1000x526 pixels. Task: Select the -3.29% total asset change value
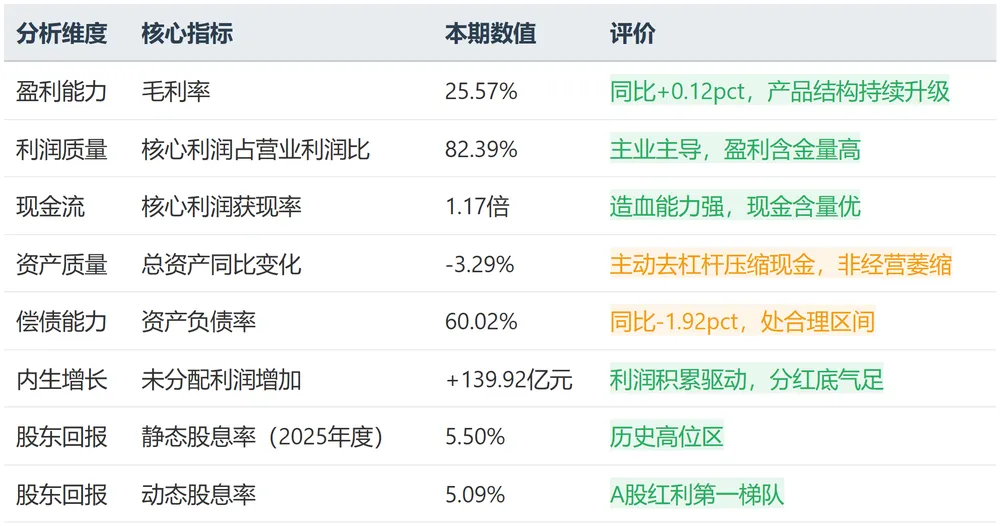tap(480, 264)
